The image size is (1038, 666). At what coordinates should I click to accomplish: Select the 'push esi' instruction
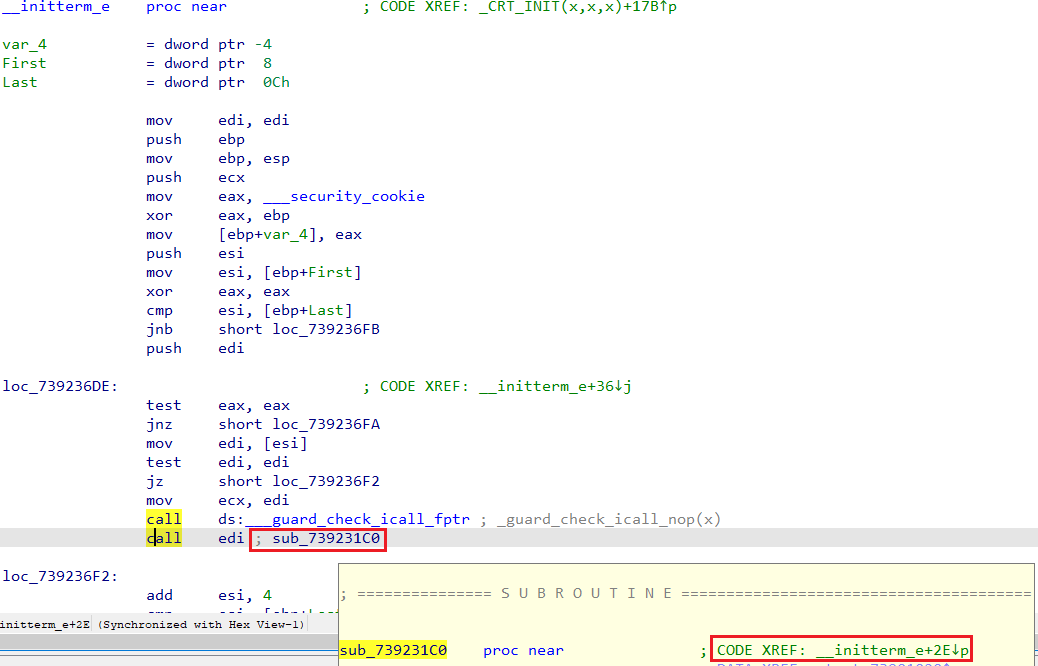coord(195,254)
